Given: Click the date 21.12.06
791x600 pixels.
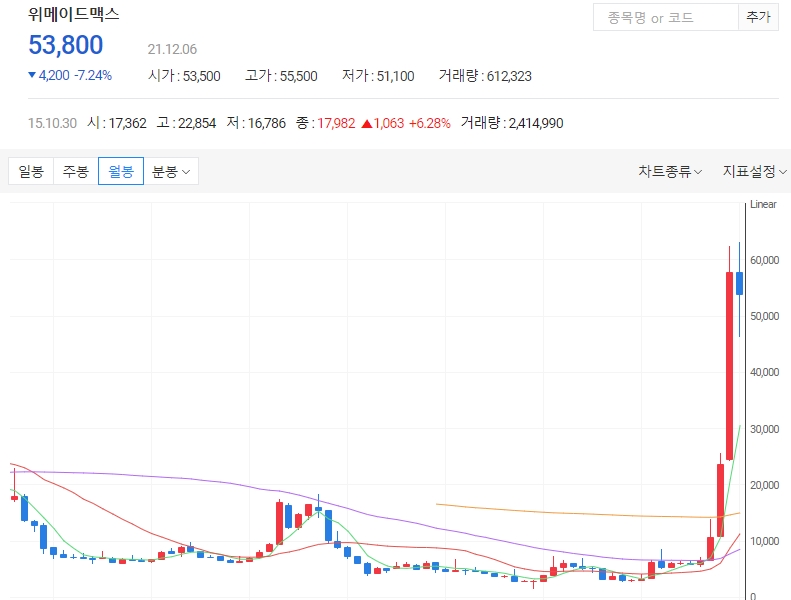Looking at the screenshot, I should coord(172,49).
